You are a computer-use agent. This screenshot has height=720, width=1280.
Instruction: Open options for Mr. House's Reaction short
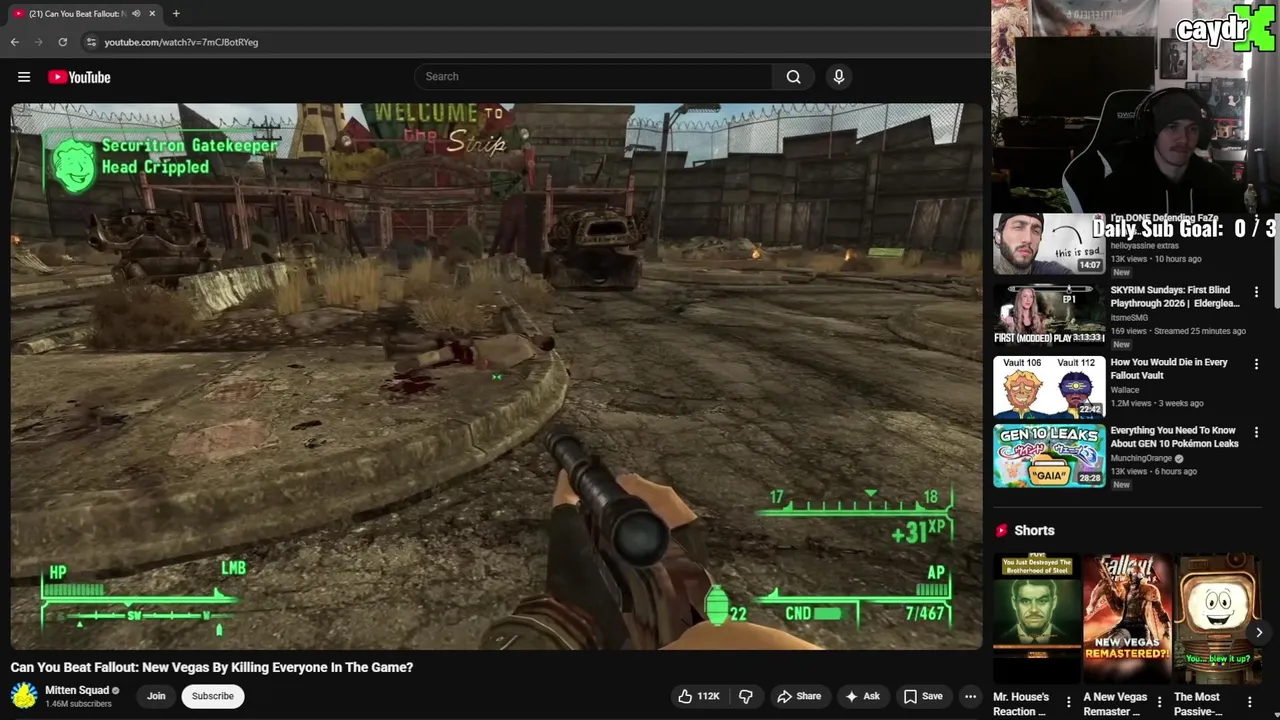point(1068,702)
